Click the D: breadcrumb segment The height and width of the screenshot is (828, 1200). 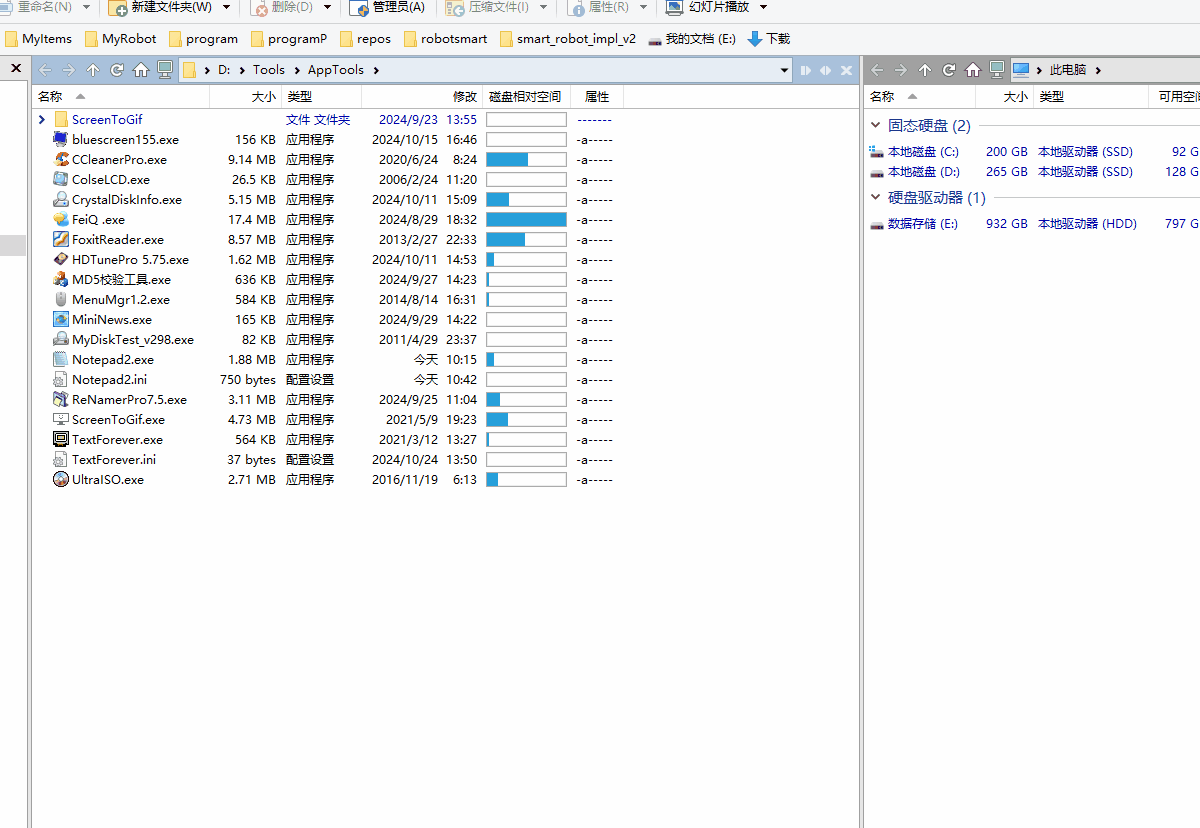click(x=224, y=70)
